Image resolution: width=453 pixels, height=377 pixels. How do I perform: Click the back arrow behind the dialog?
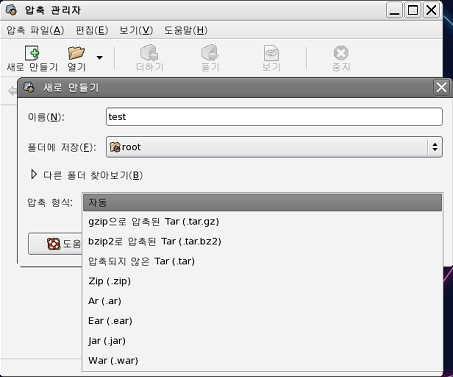click(x=13, y=91)
